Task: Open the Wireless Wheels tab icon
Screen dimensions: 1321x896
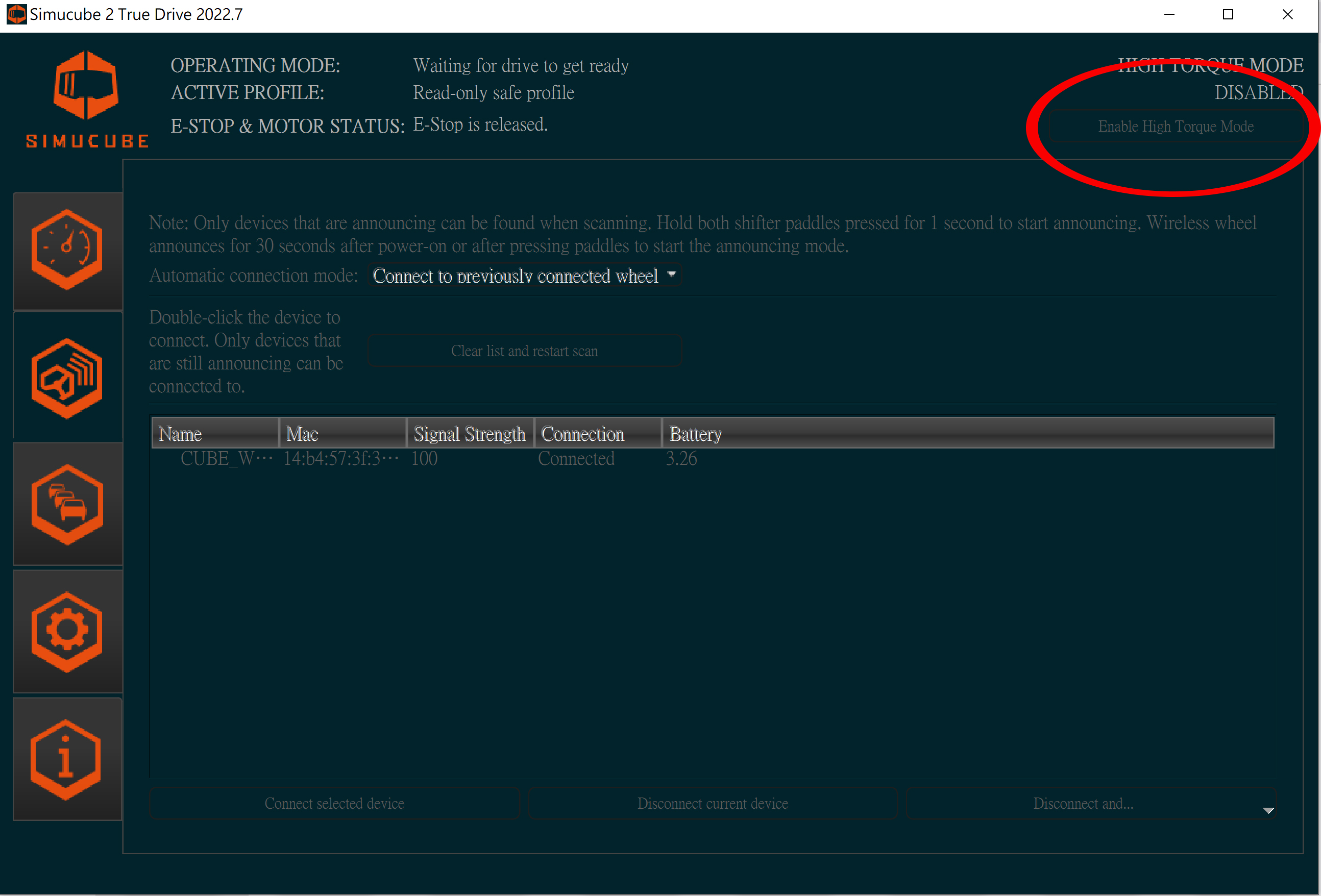Action: click(x=68, y=378)
